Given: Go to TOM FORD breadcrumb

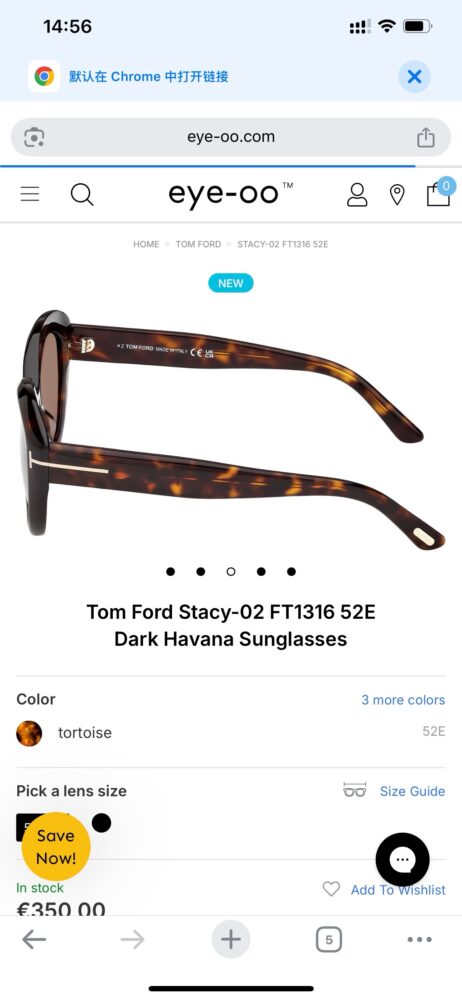Looking at the screenshot, I should [x=198, y=244].
